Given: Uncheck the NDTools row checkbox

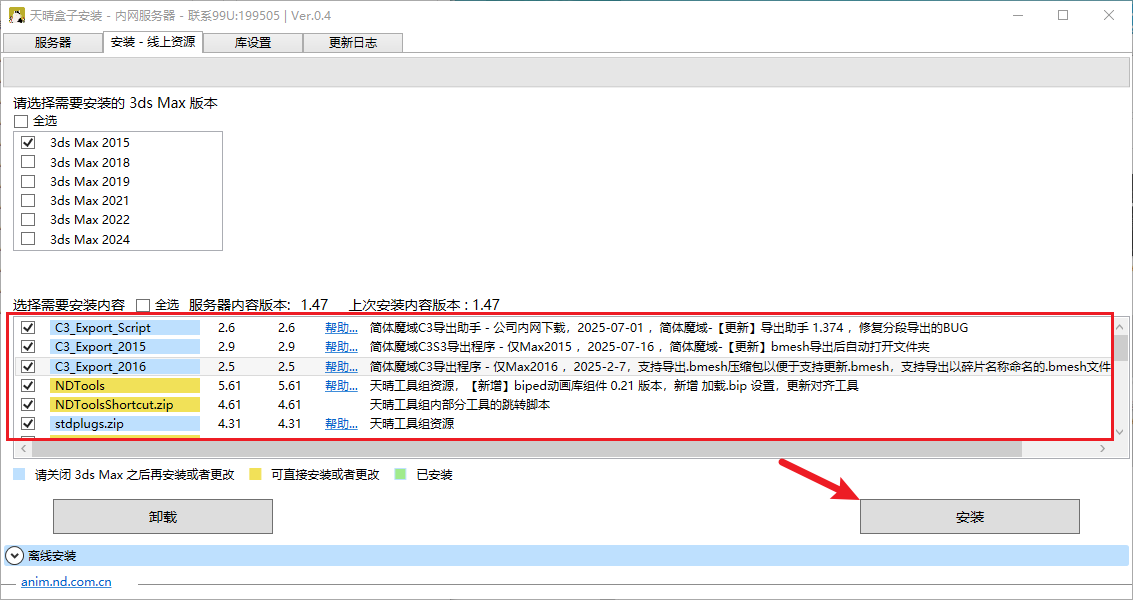Looking at the screenshot, I should (x=28, y=386).
